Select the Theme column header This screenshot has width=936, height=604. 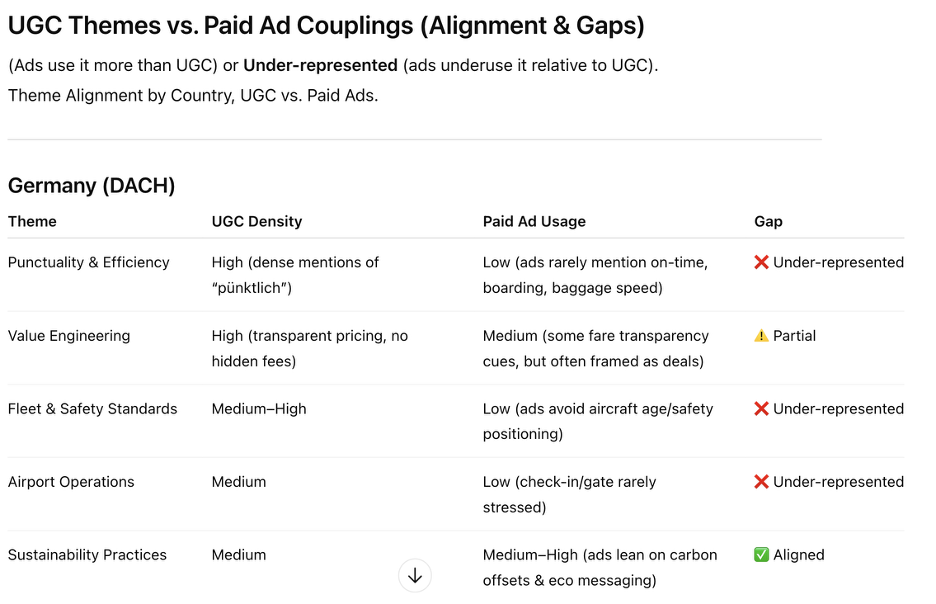coord(32,221)
